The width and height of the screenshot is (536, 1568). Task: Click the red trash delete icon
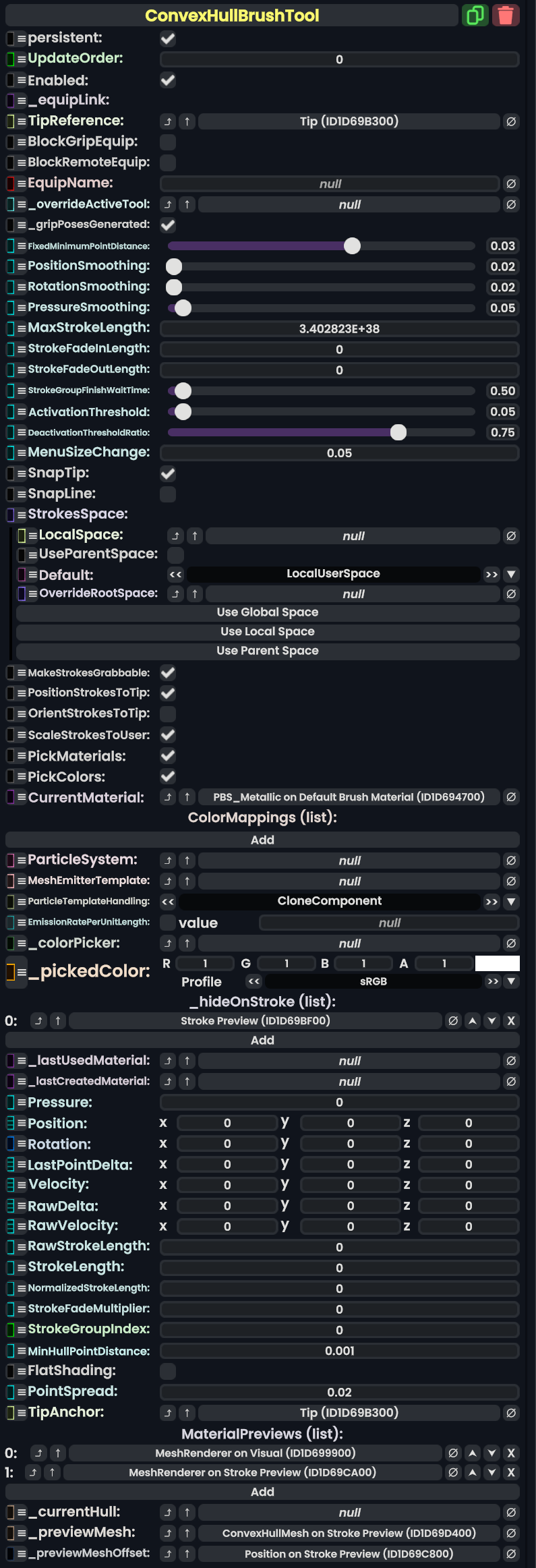coord(506,15)
